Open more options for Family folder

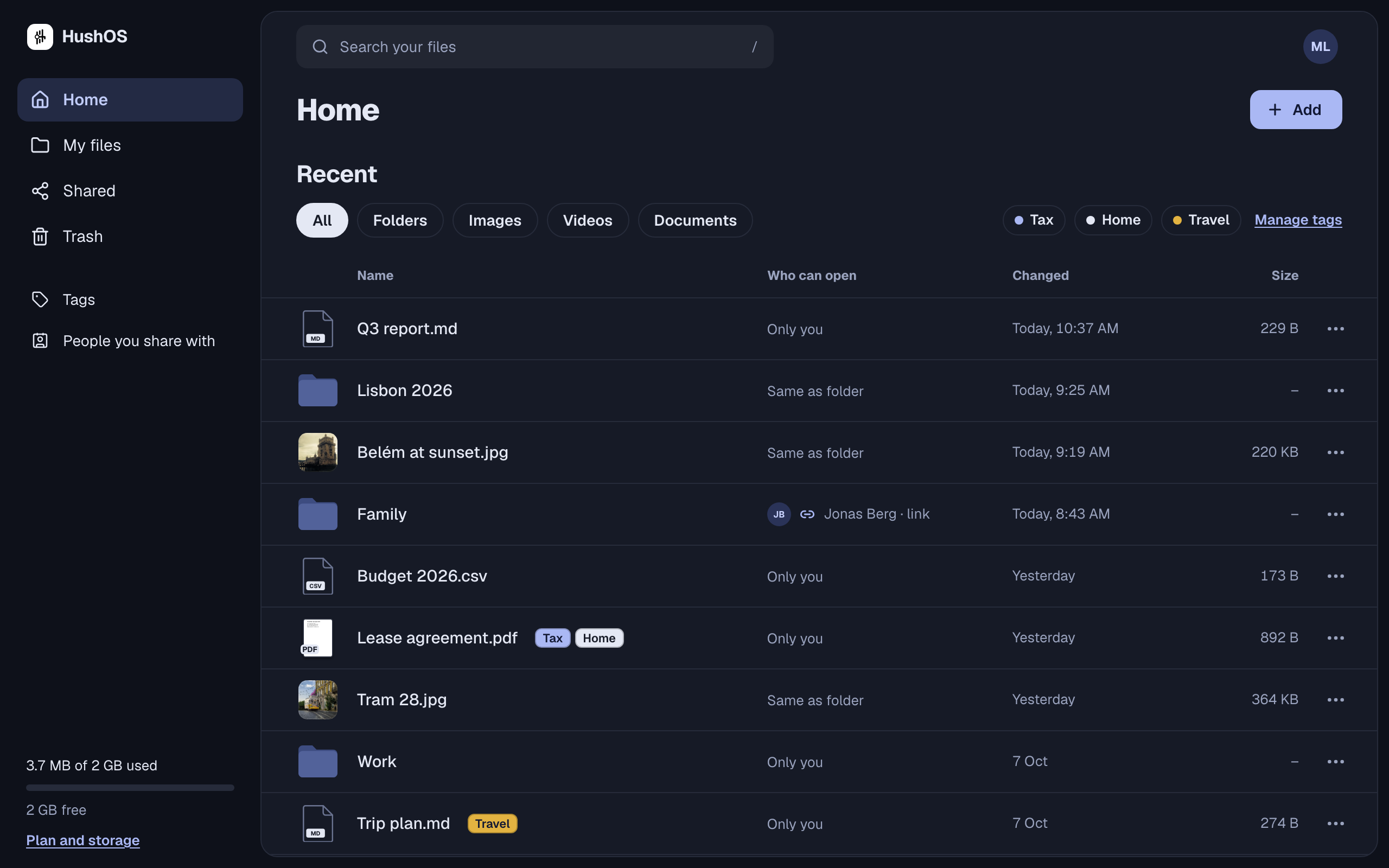(1336, 514)
